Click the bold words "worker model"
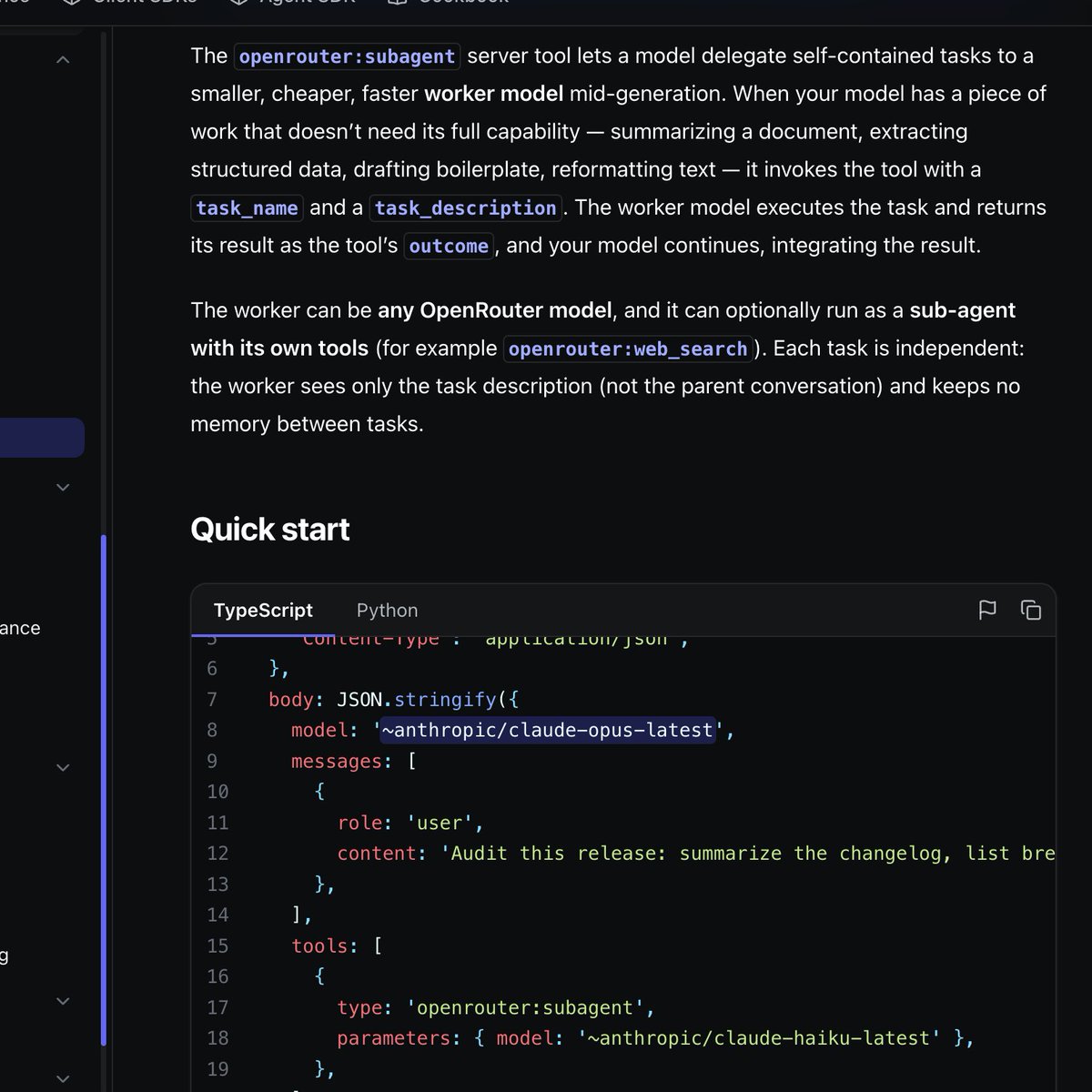 pyautogui.click(x=494, y=94)
